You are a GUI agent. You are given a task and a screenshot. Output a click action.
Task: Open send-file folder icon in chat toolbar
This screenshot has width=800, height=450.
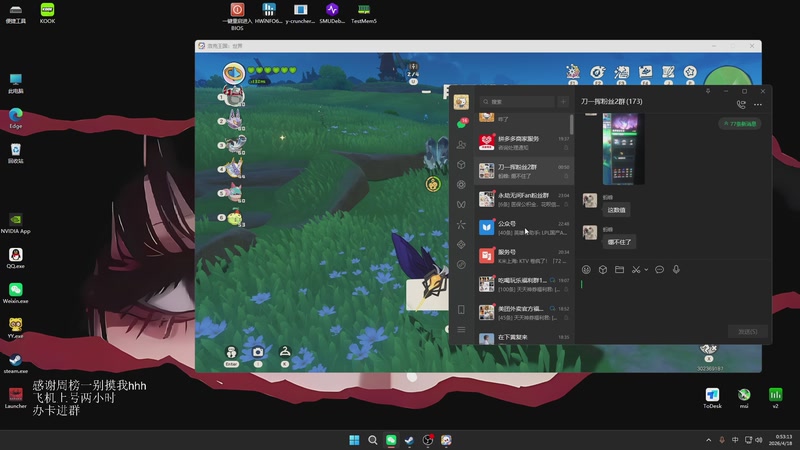tap(619, 269)
